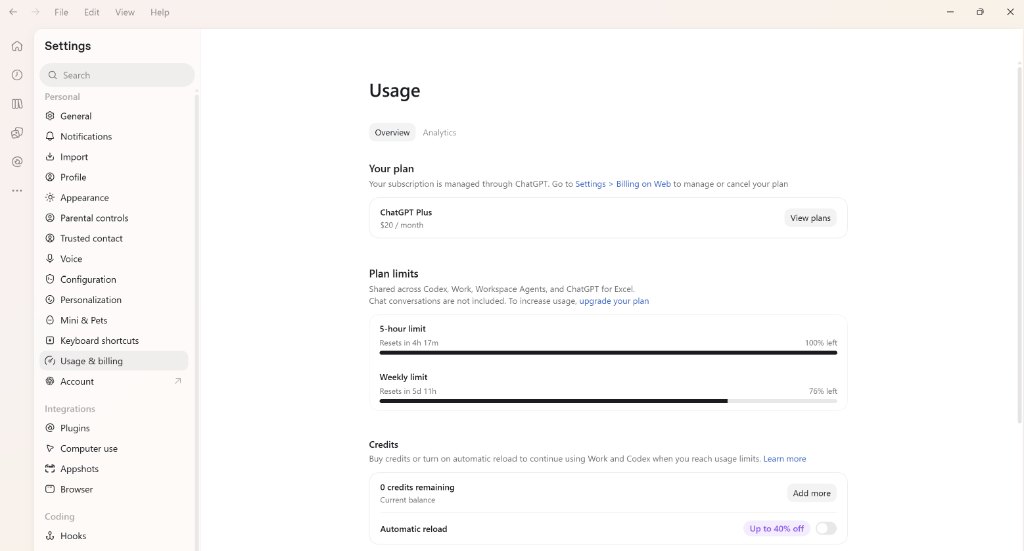Click the Plugins icon
Screen dimensions: 1024x551
(x=50, y=428)
